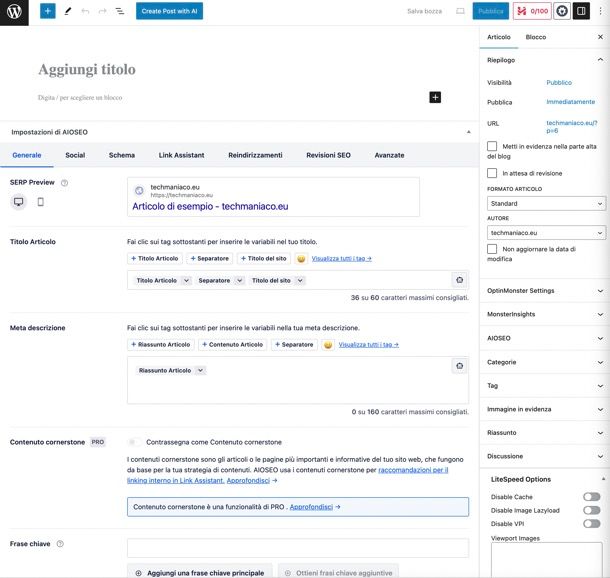Toggle 'Contrassegna come Contenuto cornerstone'
Image resolution: width=610 pixels, height=578 pixels.
(135, 442)
